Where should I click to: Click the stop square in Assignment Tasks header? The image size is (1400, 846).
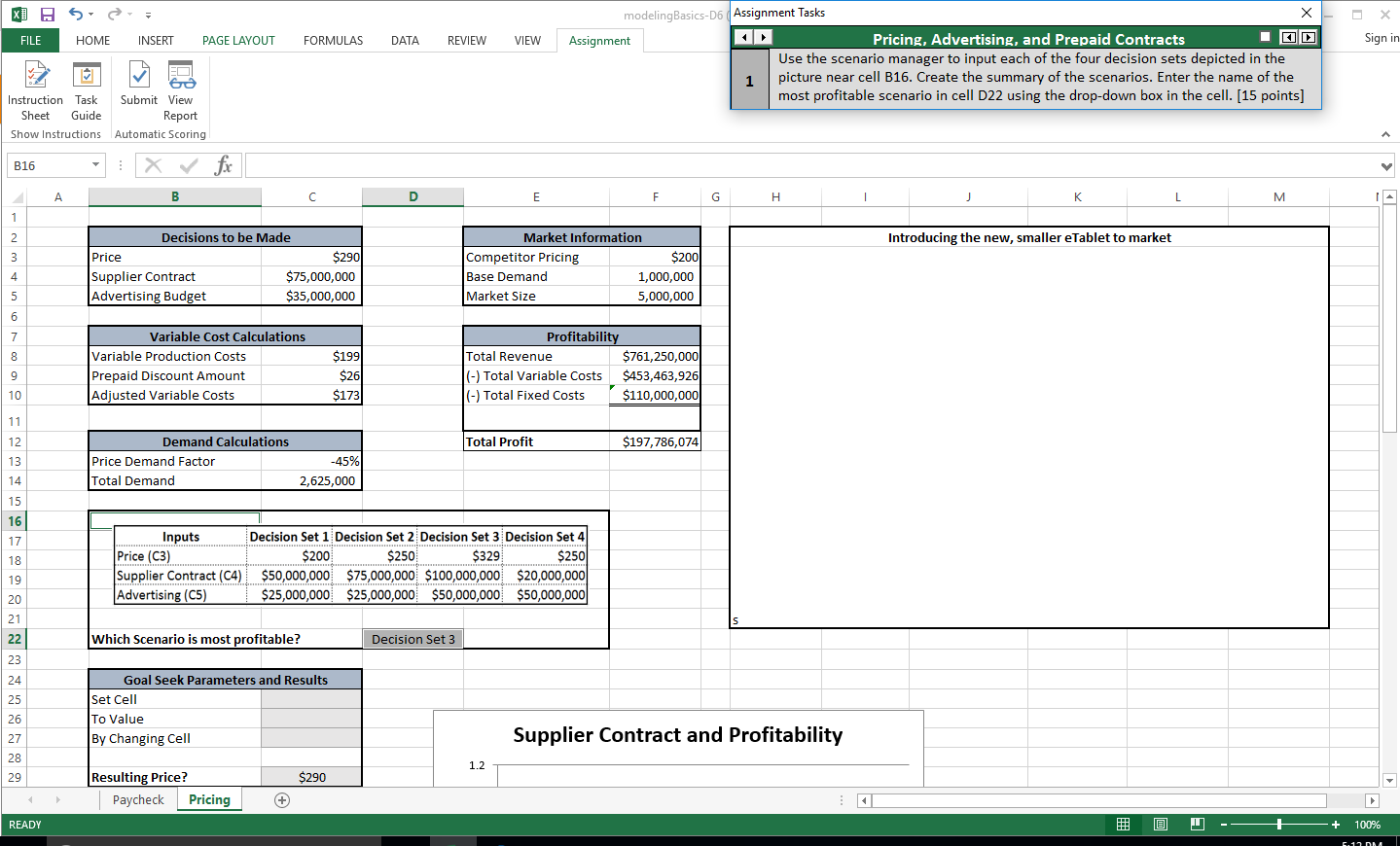tap(1265, 37)
